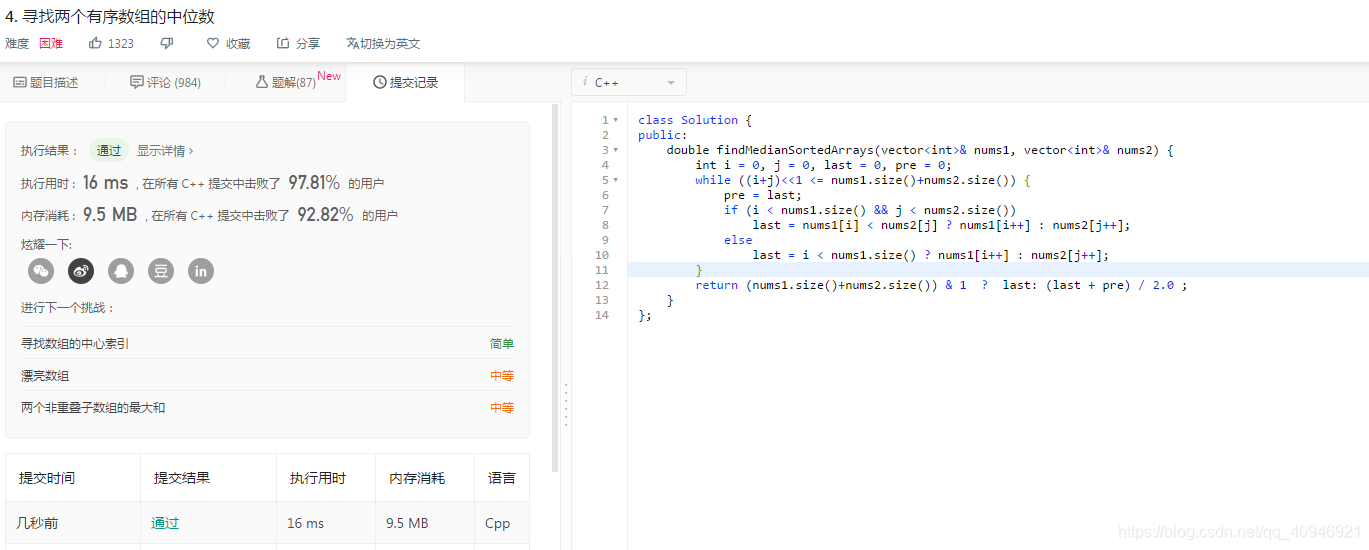Share result via Weibo icon

(81, 270)
